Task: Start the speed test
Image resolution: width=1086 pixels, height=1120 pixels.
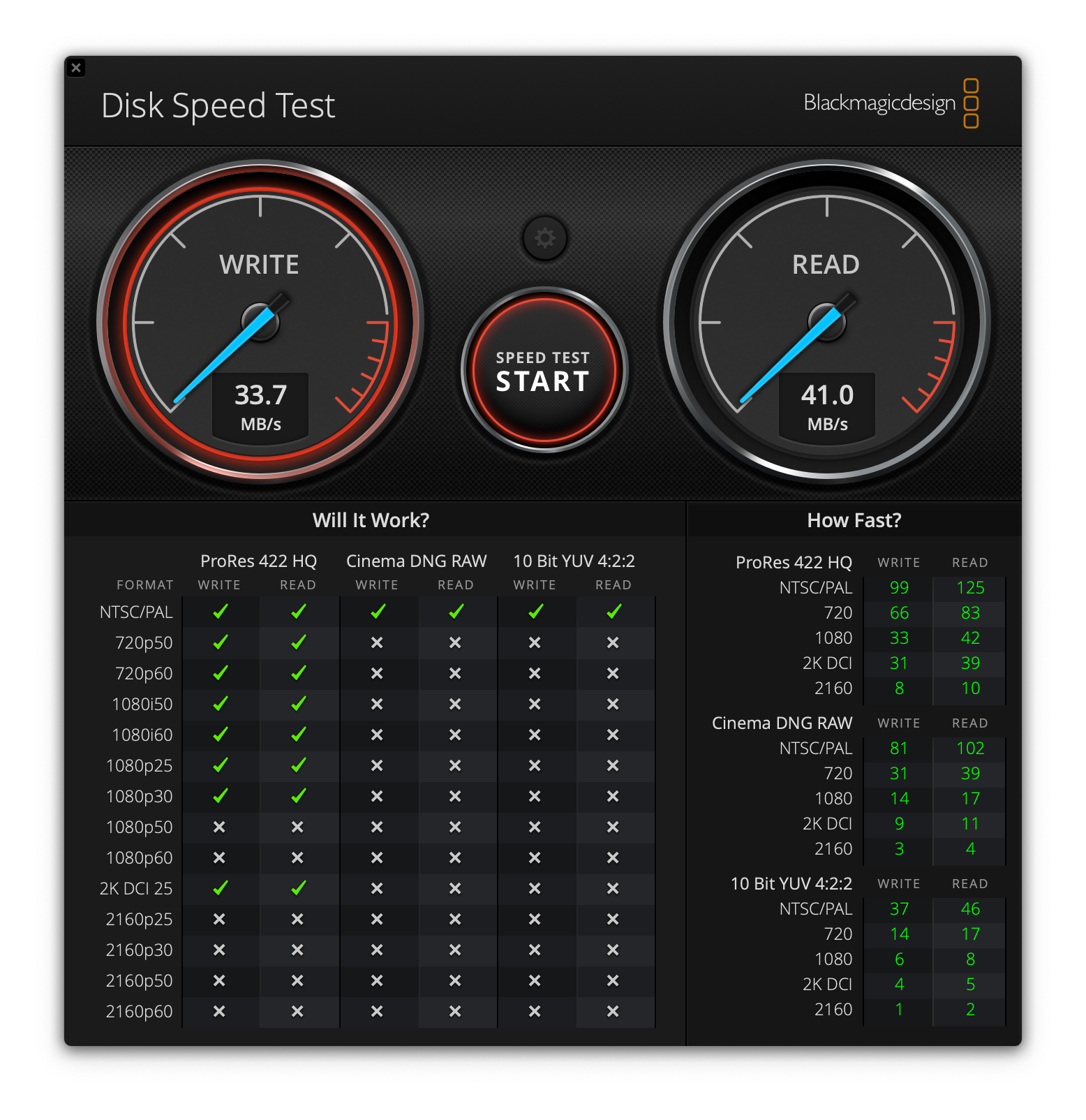Action: pyautogui.click(x=544, y=370)
